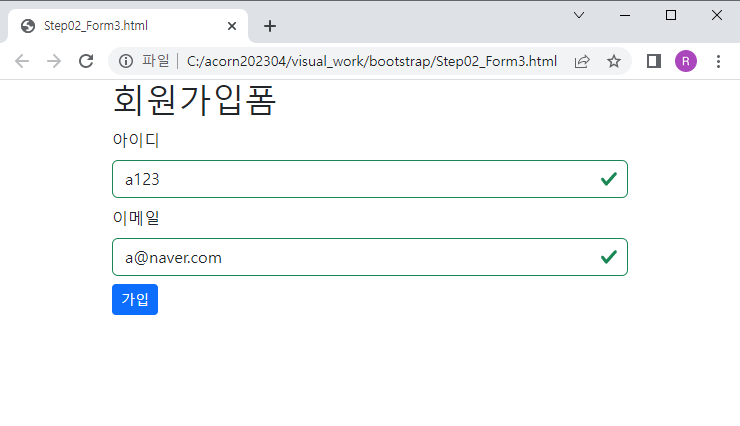
Task: Click the 이메일 field label
Action: pyautogui.click(x=136, y=218)
